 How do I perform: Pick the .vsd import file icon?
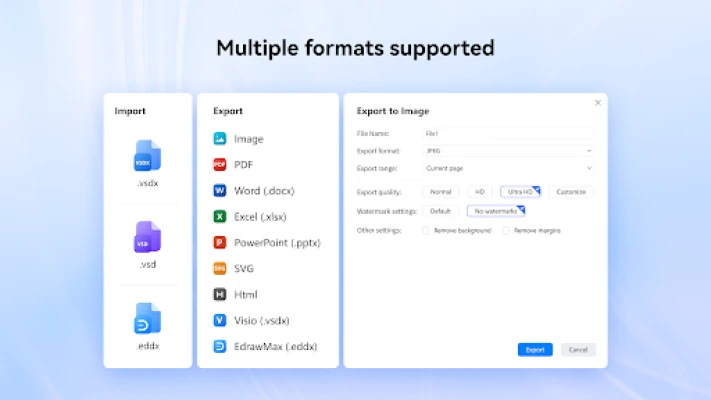[x=147, y=237]
